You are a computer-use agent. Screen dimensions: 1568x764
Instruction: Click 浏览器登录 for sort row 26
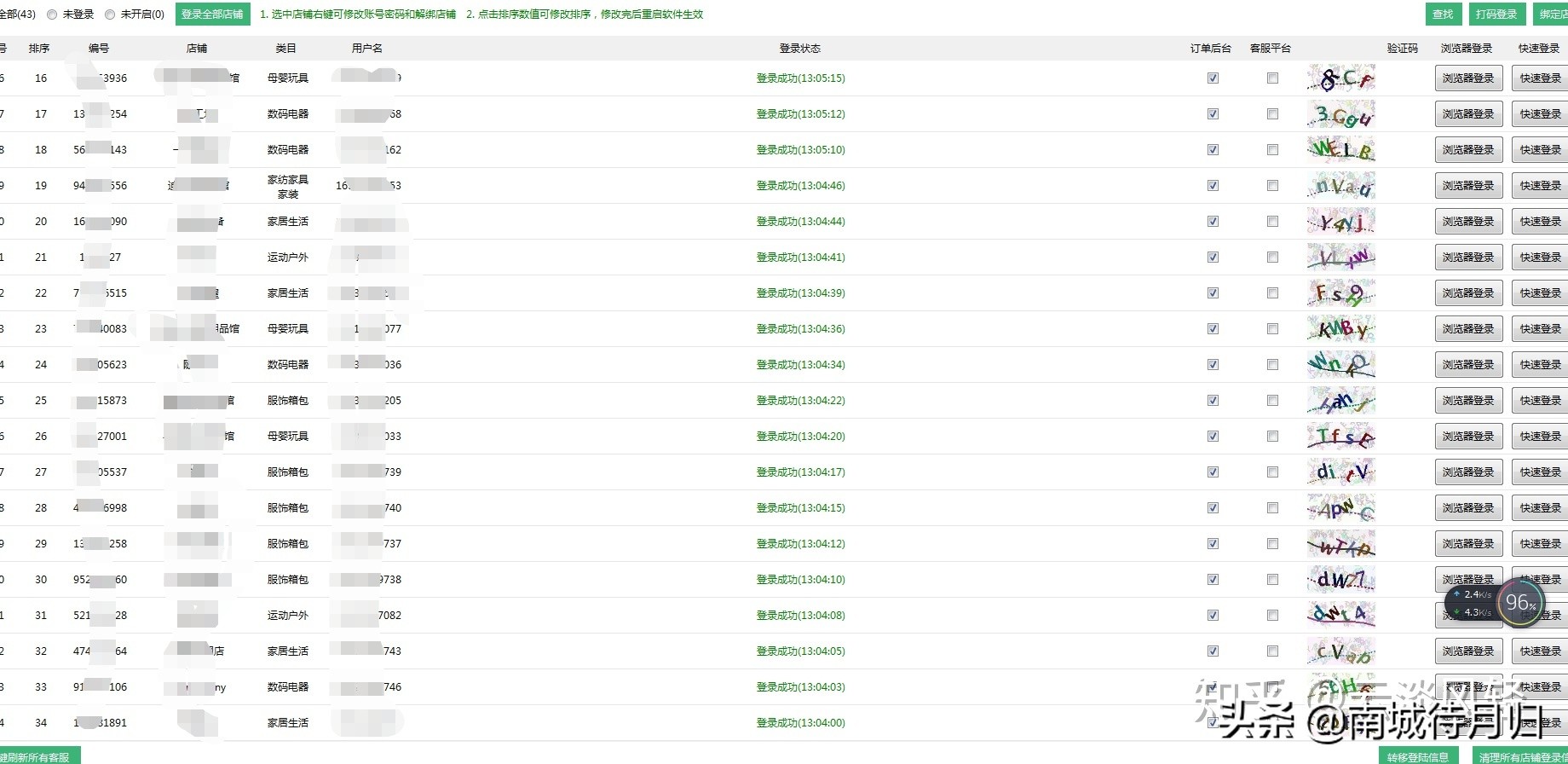(x=1468, y=437)
